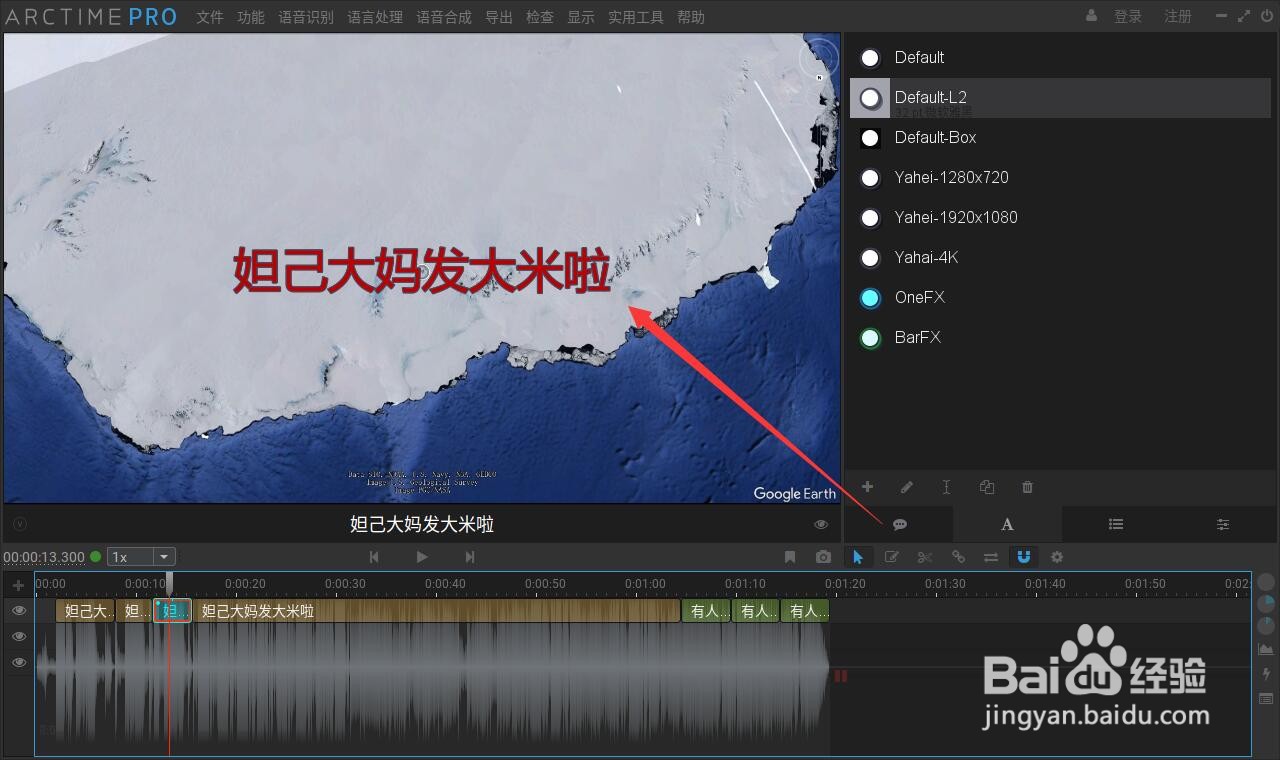Open the 语音识别 menu
Viewport: 1280px width, 760px height.
click(x=306, y=17)
